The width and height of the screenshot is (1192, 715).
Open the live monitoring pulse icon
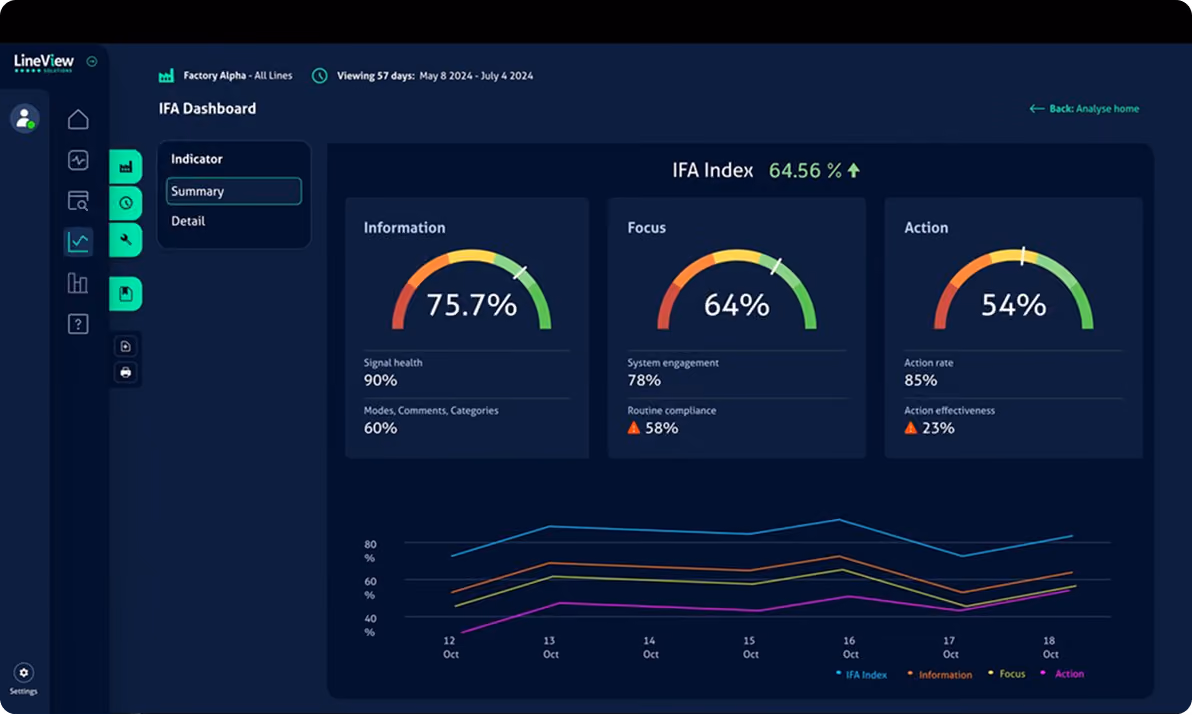[x=78, y=160]
